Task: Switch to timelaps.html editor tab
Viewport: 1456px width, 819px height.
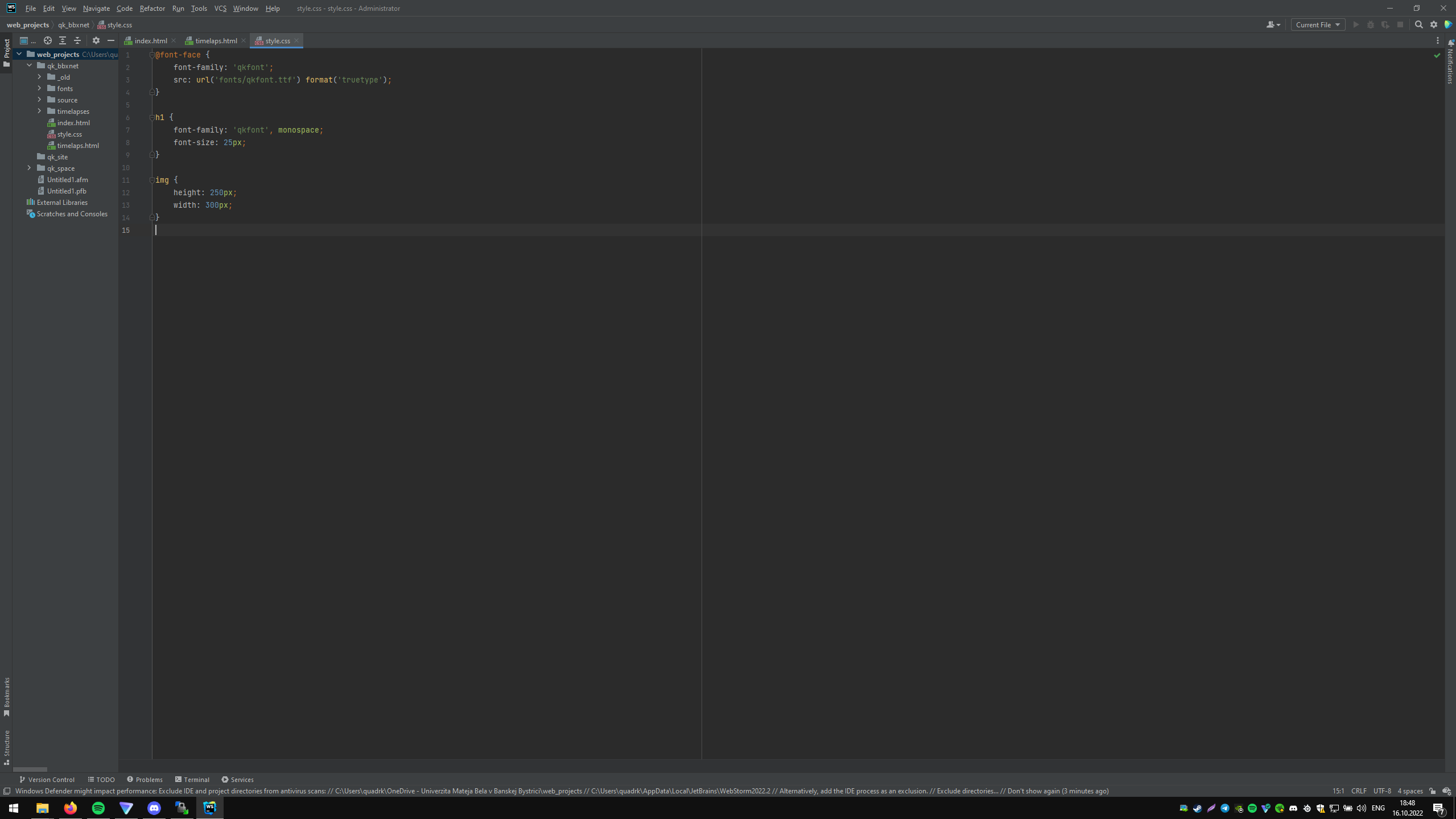Action: (214, 41)
